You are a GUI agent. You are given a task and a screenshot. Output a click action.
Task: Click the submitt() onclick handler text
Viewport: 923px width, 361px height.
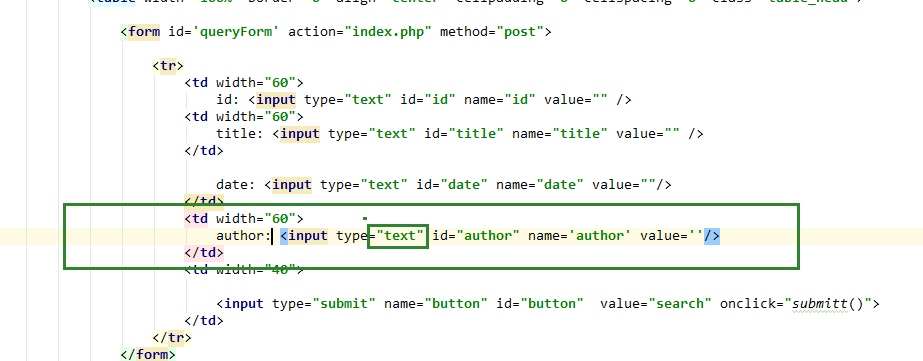(828, 304)
